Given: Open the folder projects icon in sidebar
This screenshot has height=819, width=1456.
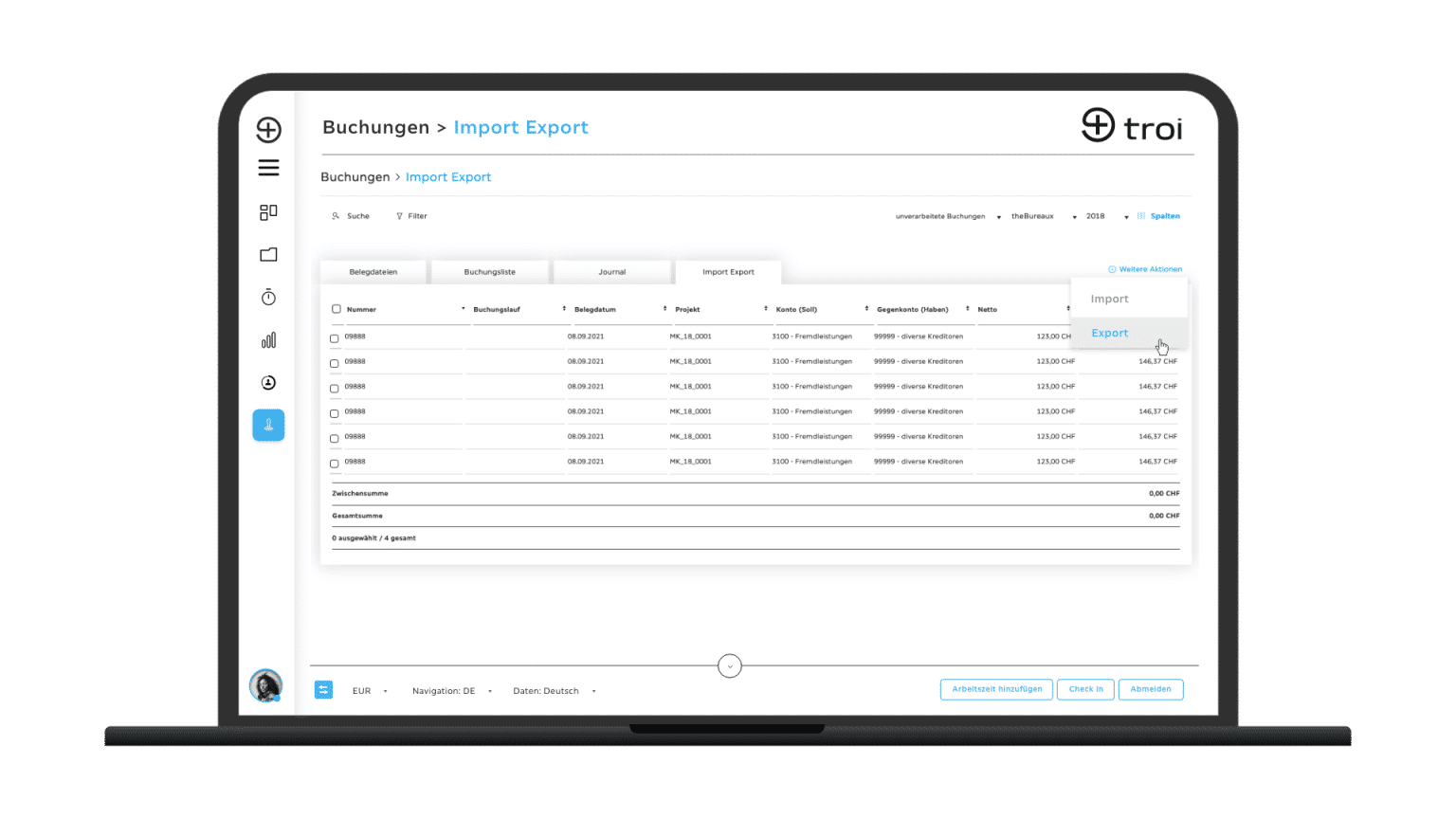Looking at the screenshot, I should (x=268, y=255).
